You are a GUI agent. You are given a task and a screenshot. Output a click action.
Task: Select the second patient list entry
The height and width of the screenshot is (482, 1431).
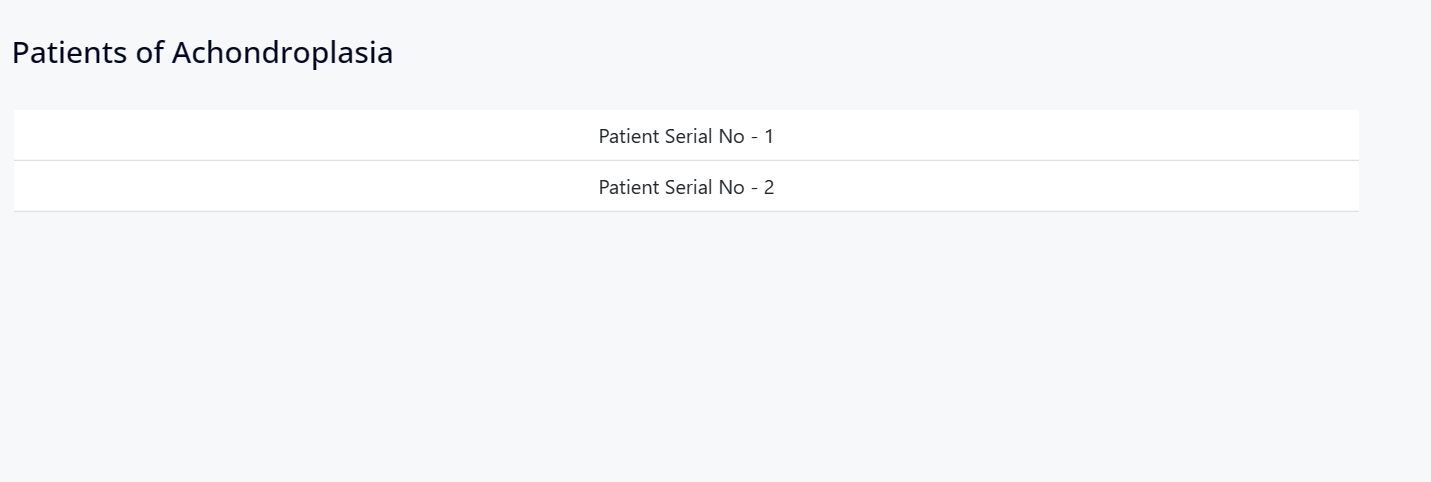pyautogui.click(x=686, y=187)
